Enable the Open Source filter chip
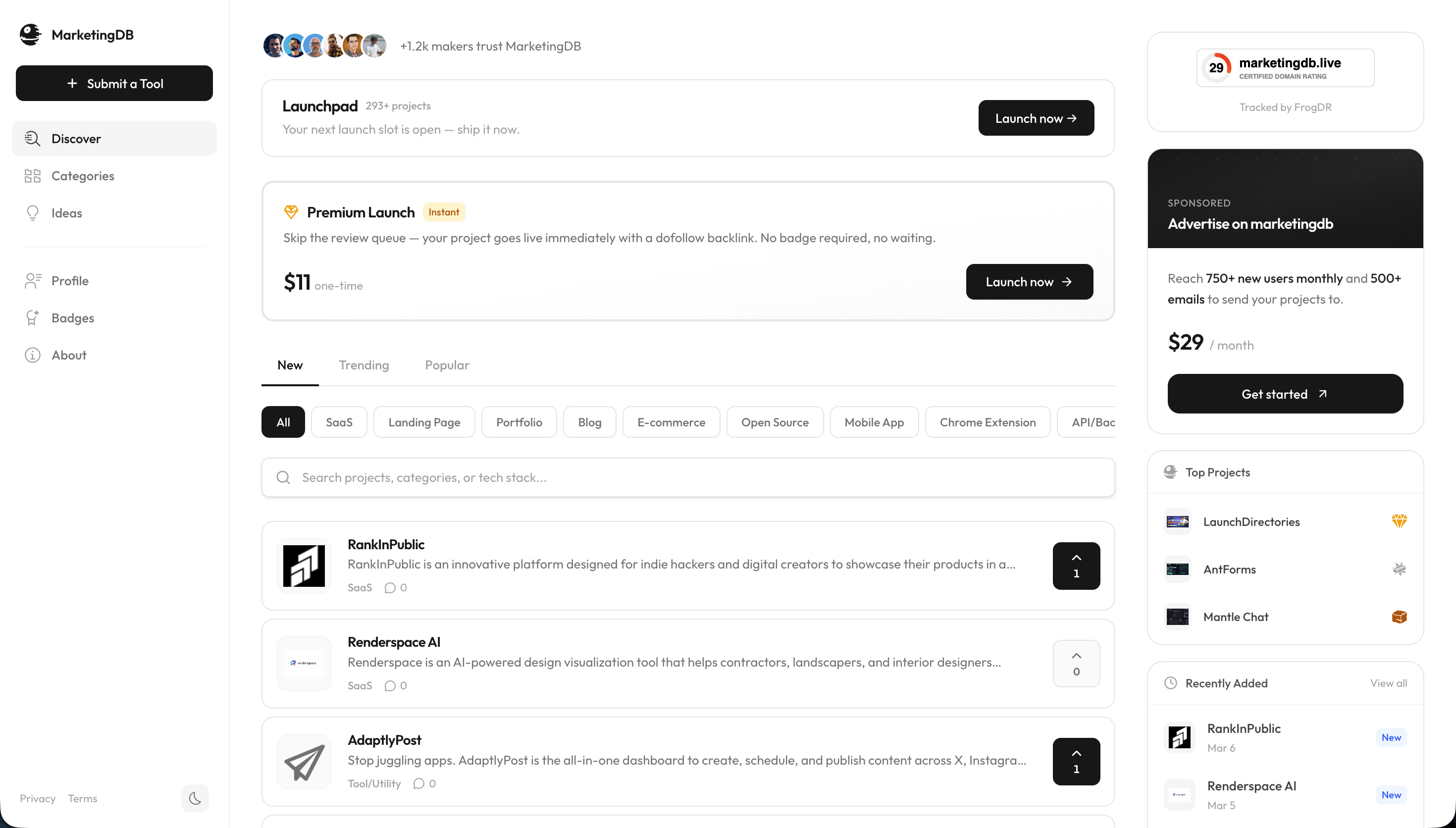The image size is (1456, 828). tap(775, 421)
